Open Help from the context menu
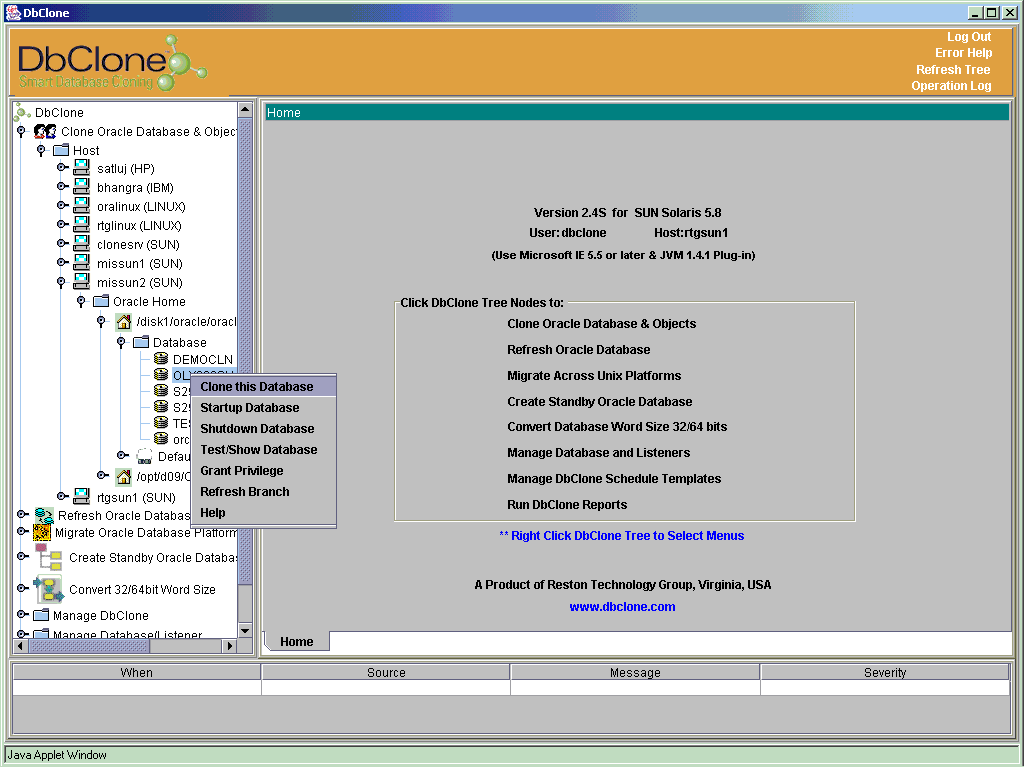 263,513
